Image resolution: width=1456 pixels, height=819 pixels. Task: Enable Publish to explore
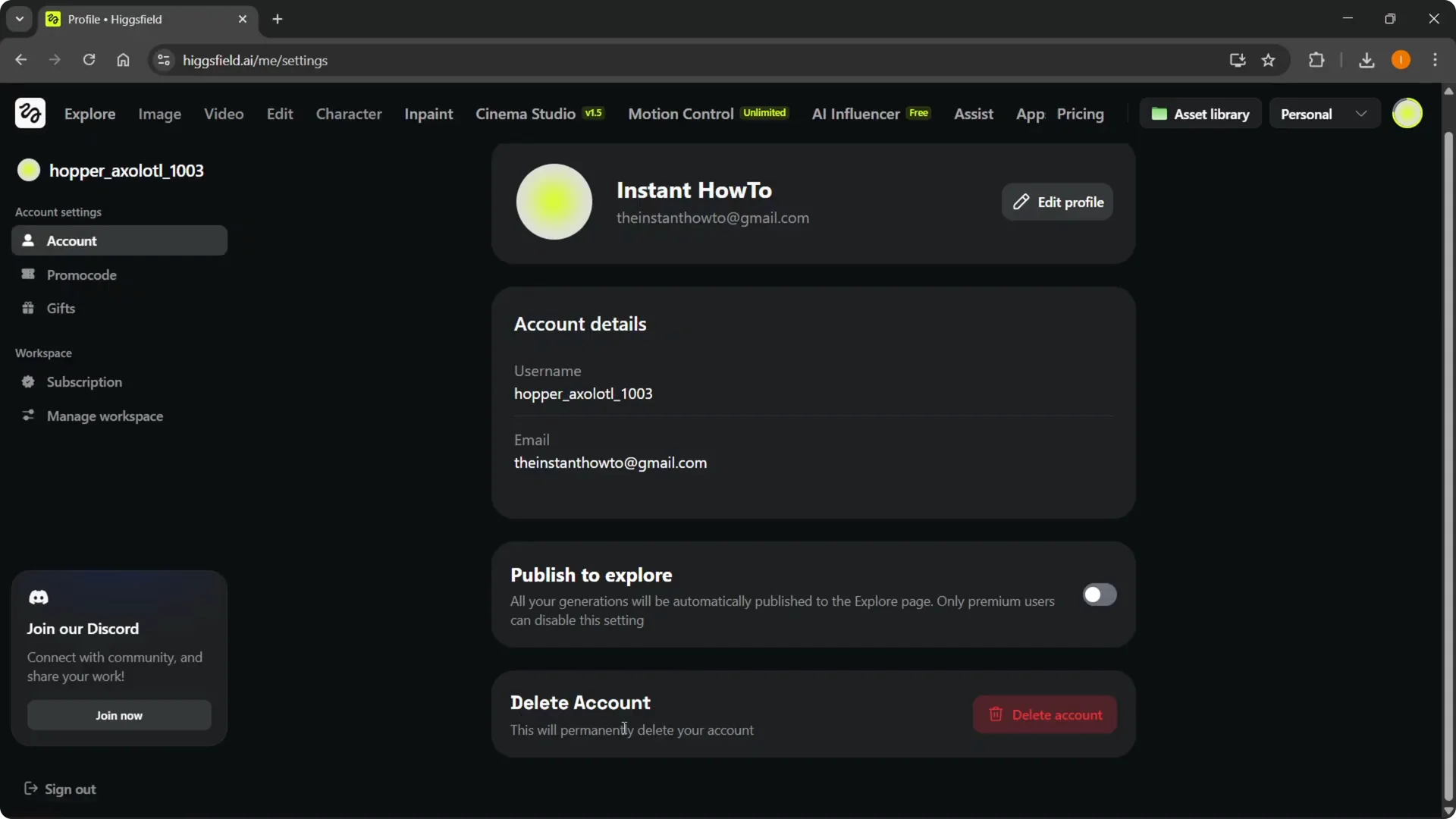[x=1100, y=595]
